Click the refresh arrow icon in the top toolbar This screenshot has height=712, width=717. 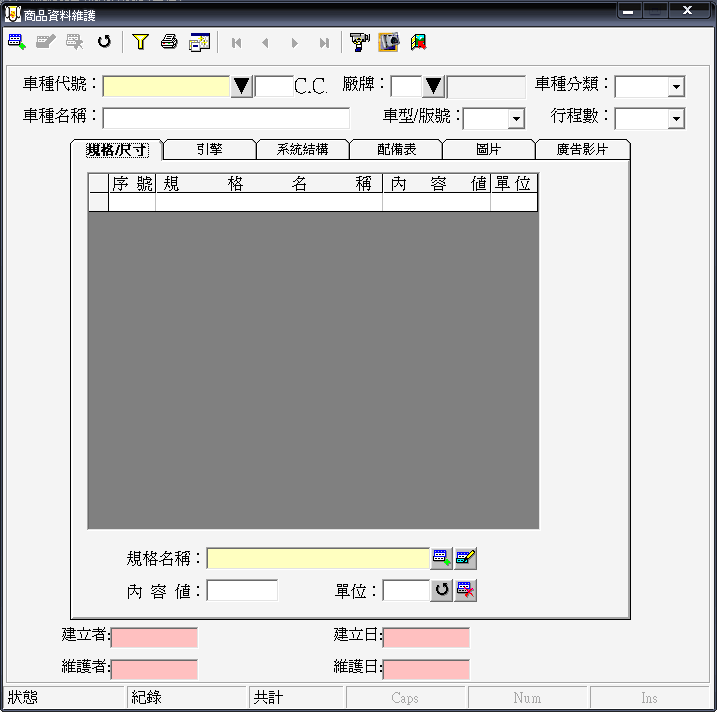pyautogui.click(x=104, y=42)
